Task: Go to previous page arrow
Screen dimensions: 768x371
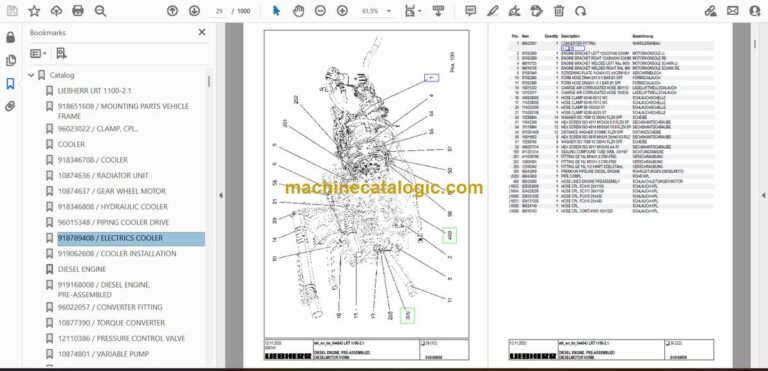Action: (x=172, y=11)
